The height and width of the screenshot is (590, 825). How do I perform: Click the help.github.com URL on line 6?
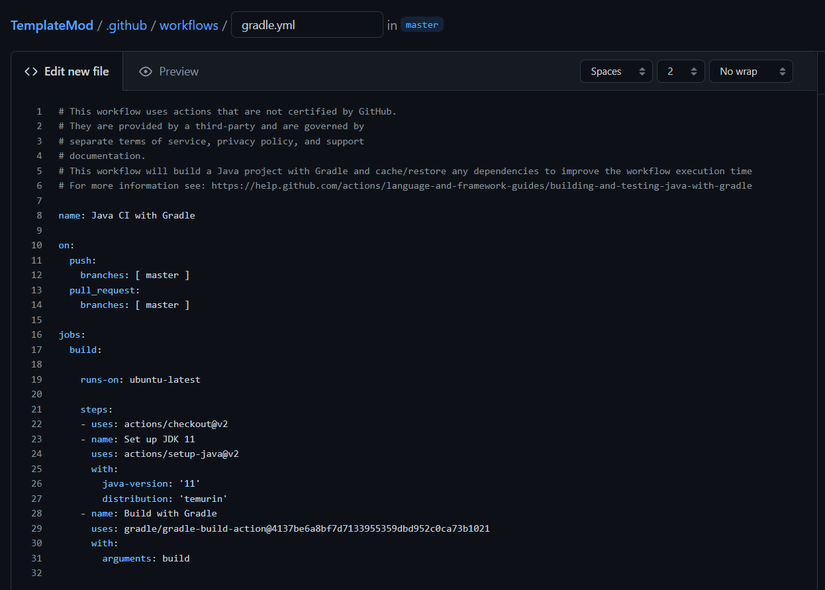pos(481,186)
